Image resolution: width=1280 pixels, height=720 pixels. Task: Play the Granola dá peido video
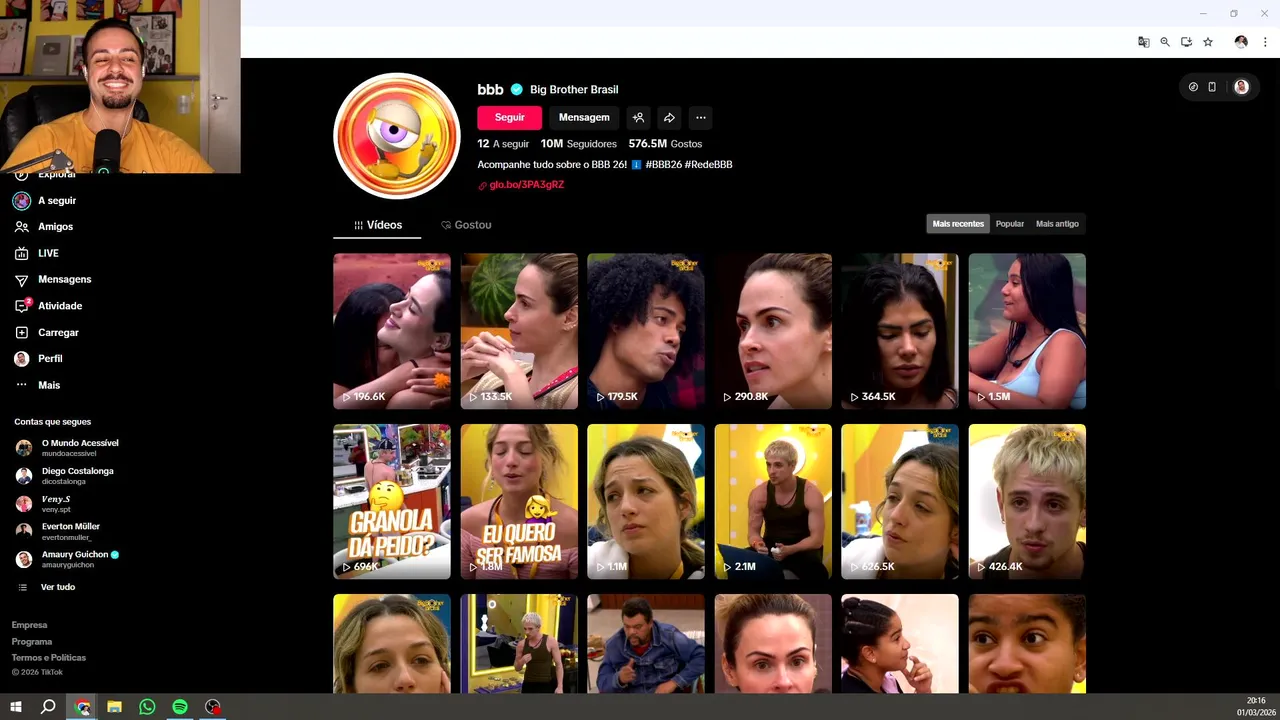392,501
